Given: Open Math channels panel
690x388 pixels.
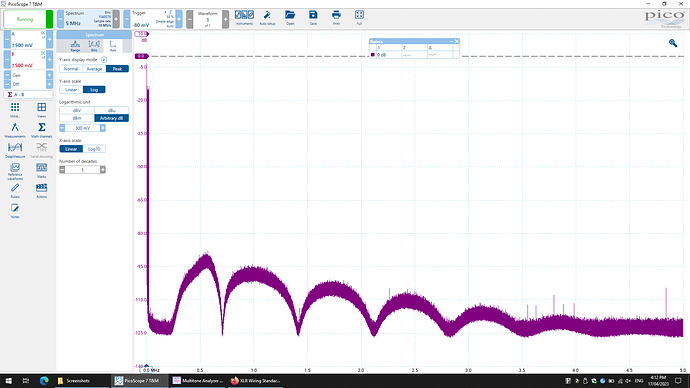Looking at the screenshot, I should (41, 130).
